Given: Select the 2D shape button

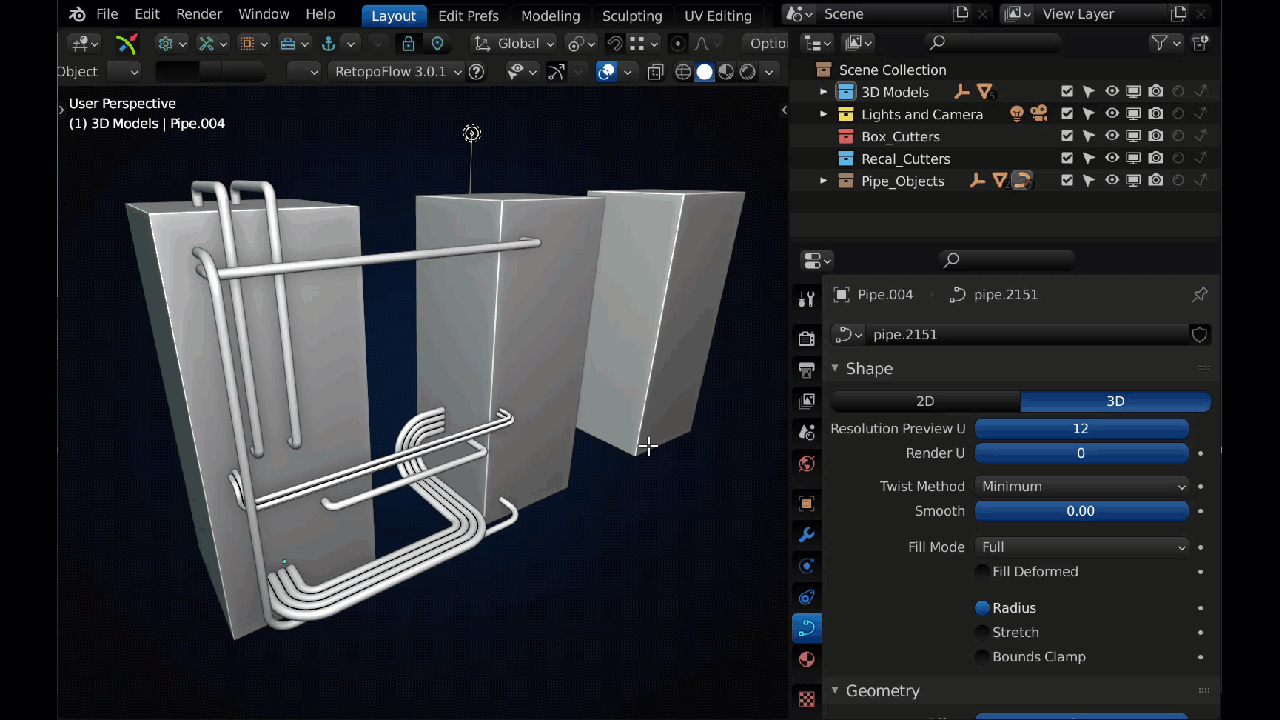Looking at the screenshot, I should click(925, 401).
